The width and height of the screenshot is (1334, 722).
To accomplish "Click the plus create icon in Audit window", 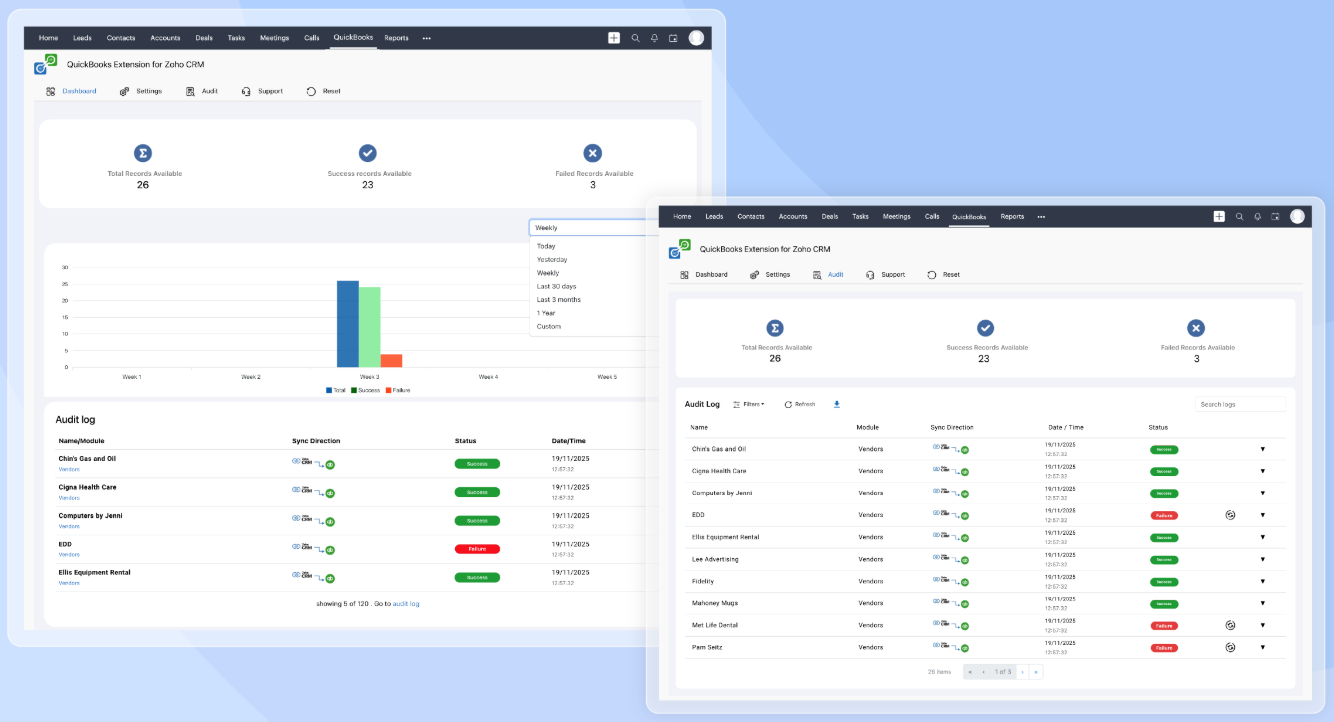I will (x=1219, y=216).
